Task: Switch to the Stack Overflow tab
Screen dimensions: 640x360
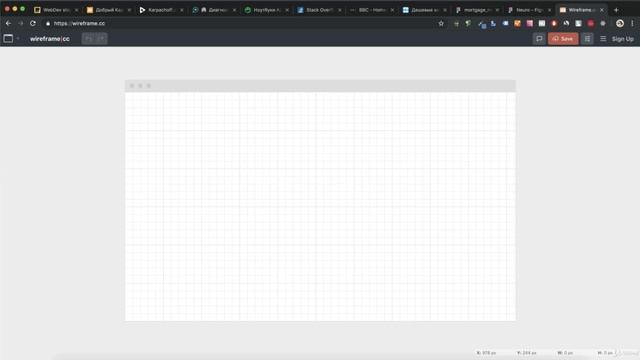Action: (x=319, y=10)
